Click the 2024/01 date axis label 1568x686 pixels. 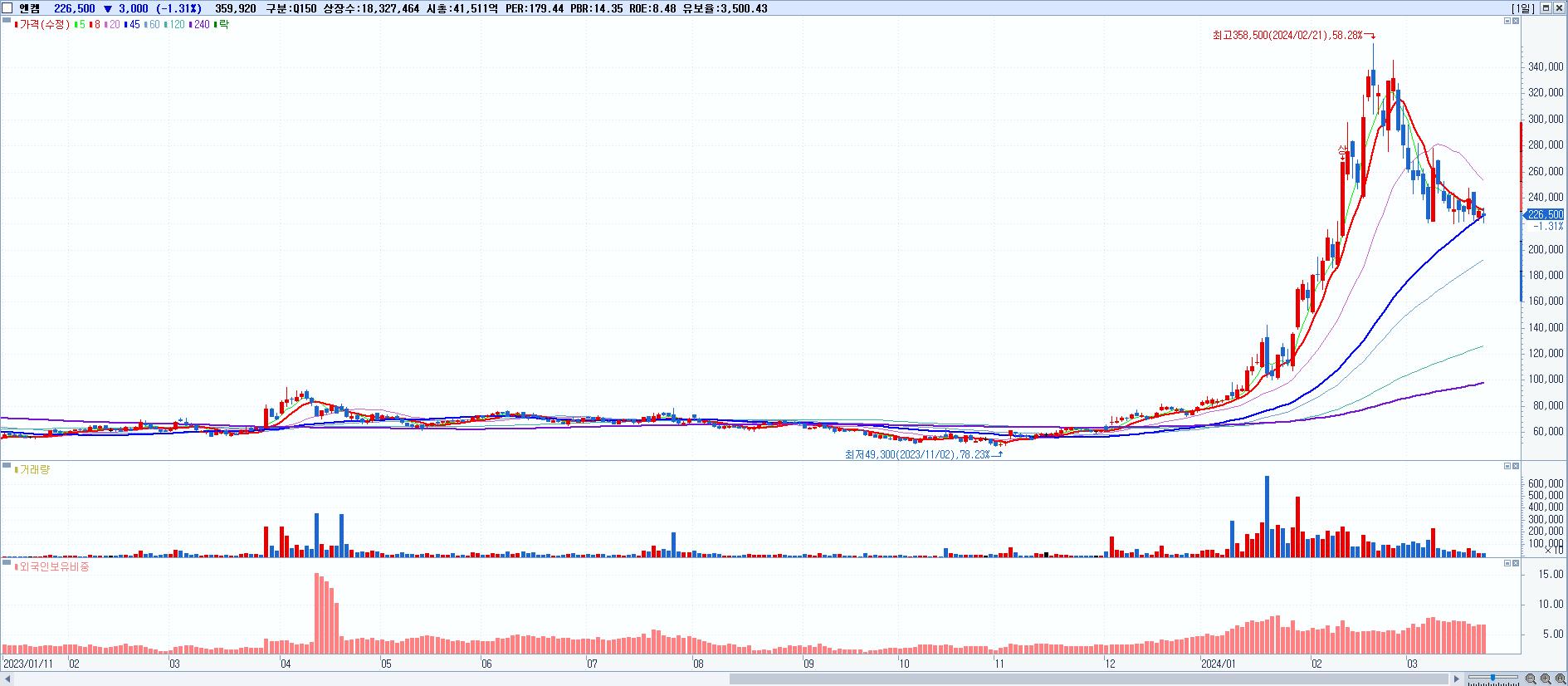click(1219, 664)
